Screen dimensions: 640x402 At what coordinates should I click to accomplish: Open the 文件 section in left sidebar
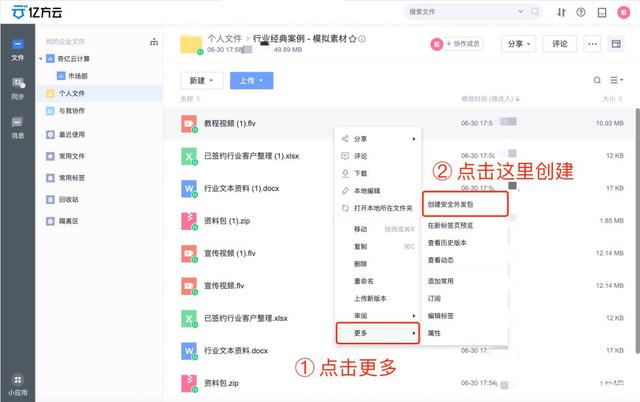18,50
